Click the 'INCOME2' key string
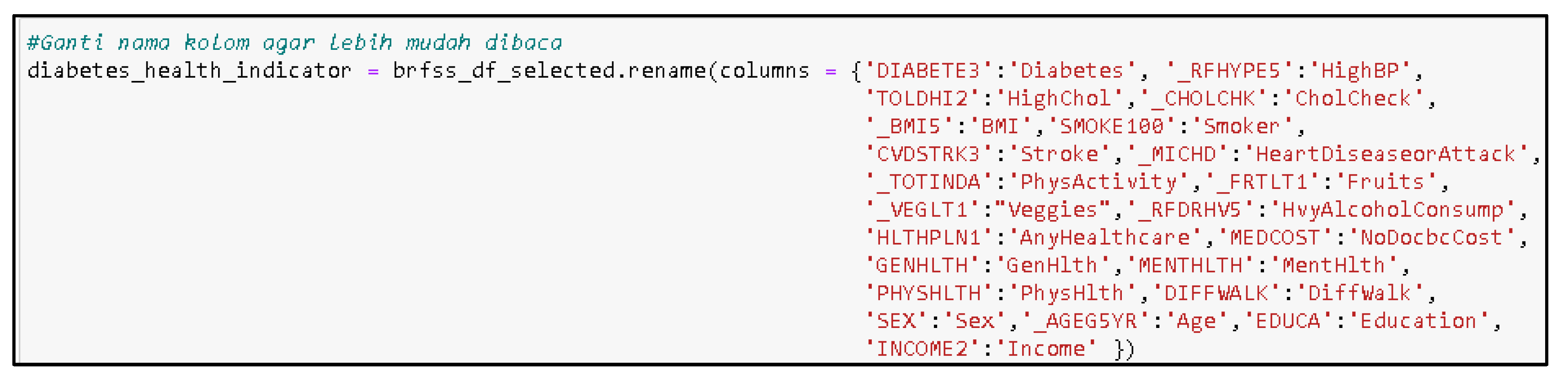Viewport: 1568px width, 376px height. (x=921, y=349)
